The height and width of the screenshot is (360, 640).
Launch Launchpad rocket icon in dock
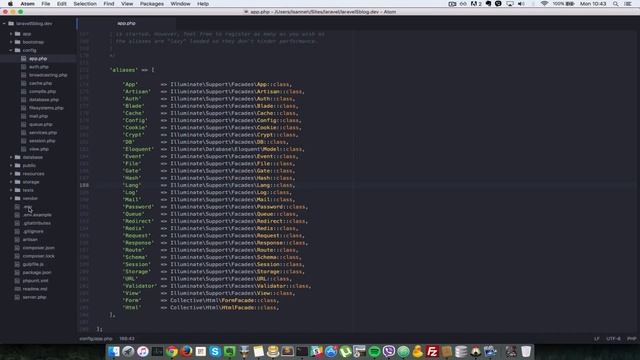tap(128, 351)
